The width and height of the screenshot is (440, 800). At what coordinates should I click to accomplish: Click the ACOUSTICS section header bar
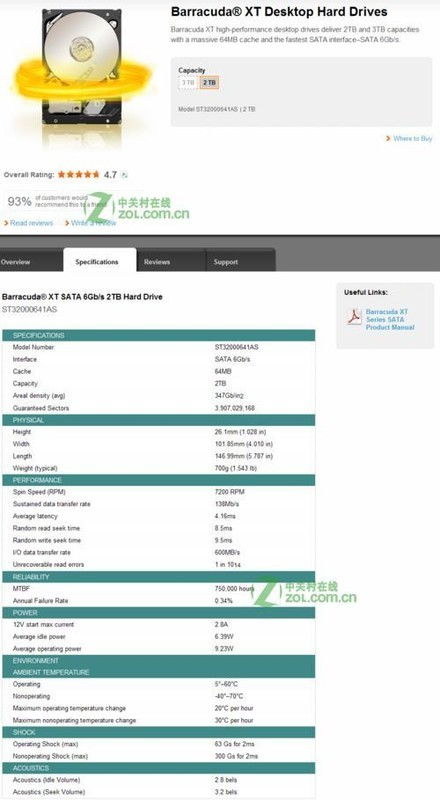pyautogui.click(x=159, y=768)
